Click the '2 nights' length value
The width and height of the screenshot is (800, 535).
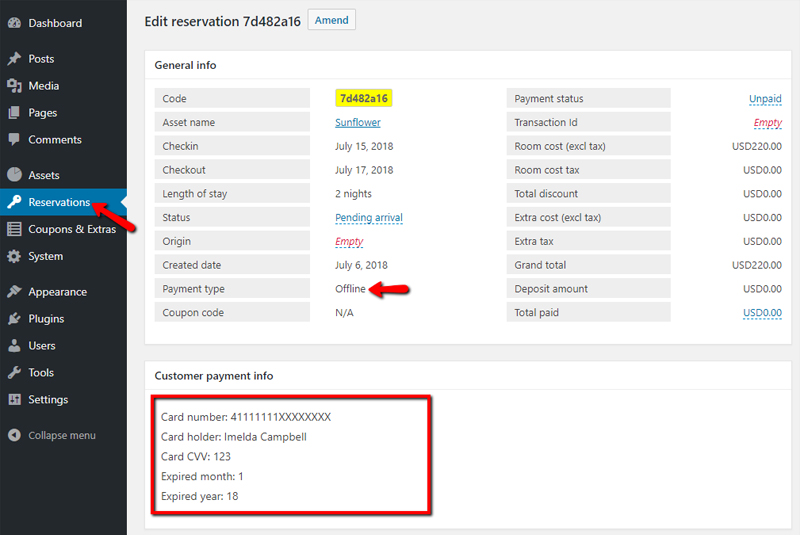(x=354, y=194)
